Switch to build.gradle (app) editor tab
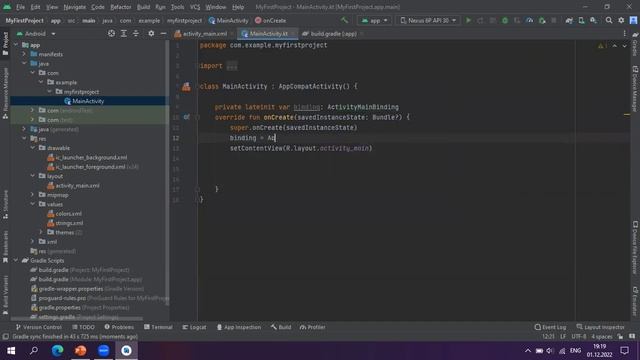The width and height of the screenshot is (640, 360). click(x=333, y=33)
